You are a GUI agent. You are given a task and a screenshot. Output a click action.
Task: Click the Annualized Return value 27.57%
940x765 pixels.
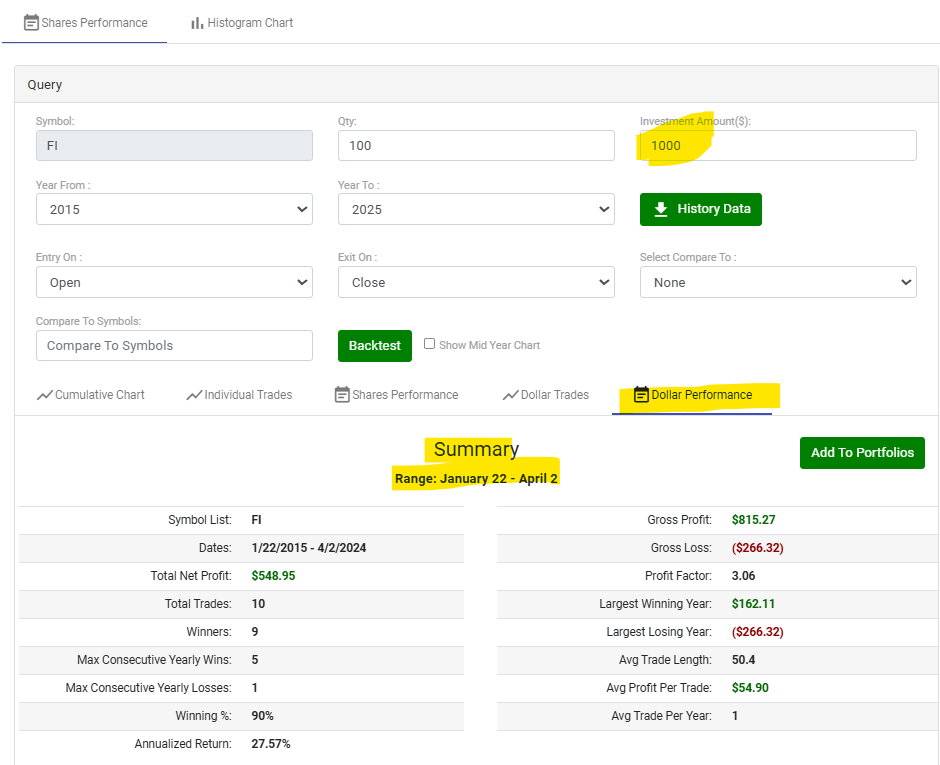coord(271,744)
